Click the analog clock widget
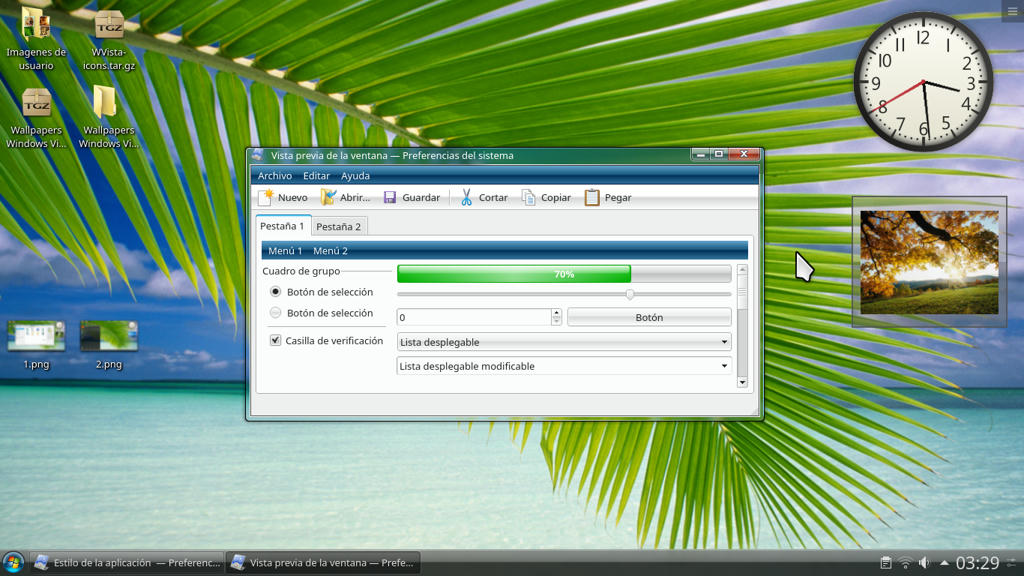The image size is (1024, 576). pos(923,82)
